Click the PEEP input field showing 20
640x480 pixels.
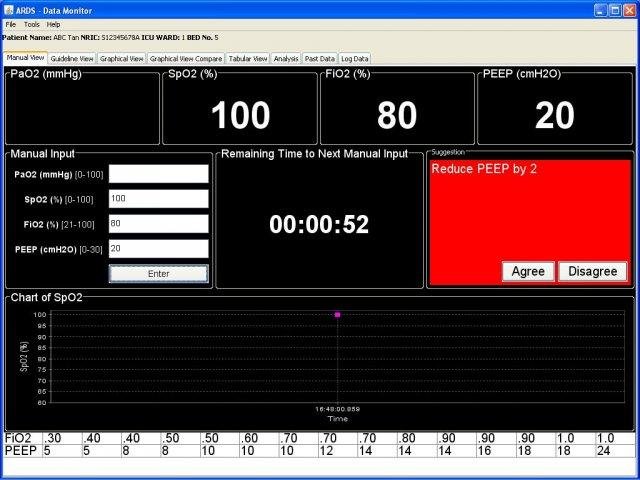(159, 249)
